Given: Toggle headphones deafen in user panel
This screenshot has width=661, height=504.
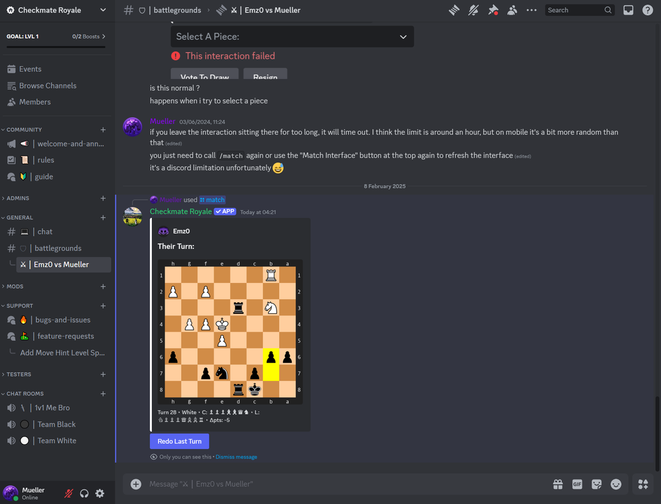Looking at the screenshot, I should [84, 493].
